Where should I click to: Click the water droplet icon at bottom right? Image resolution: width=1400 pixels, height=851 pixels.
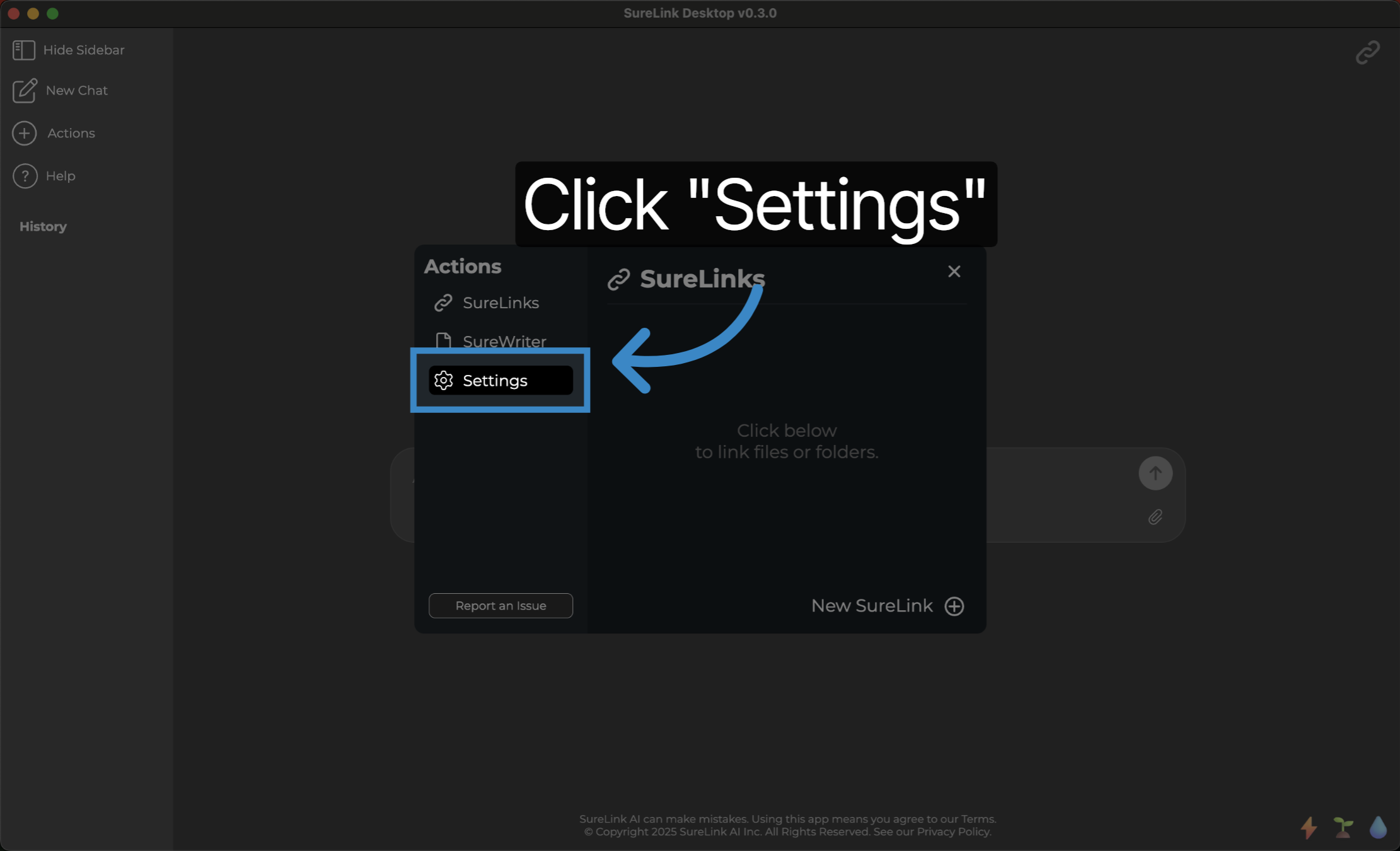pyautogui.click(x=1379, y=827)
